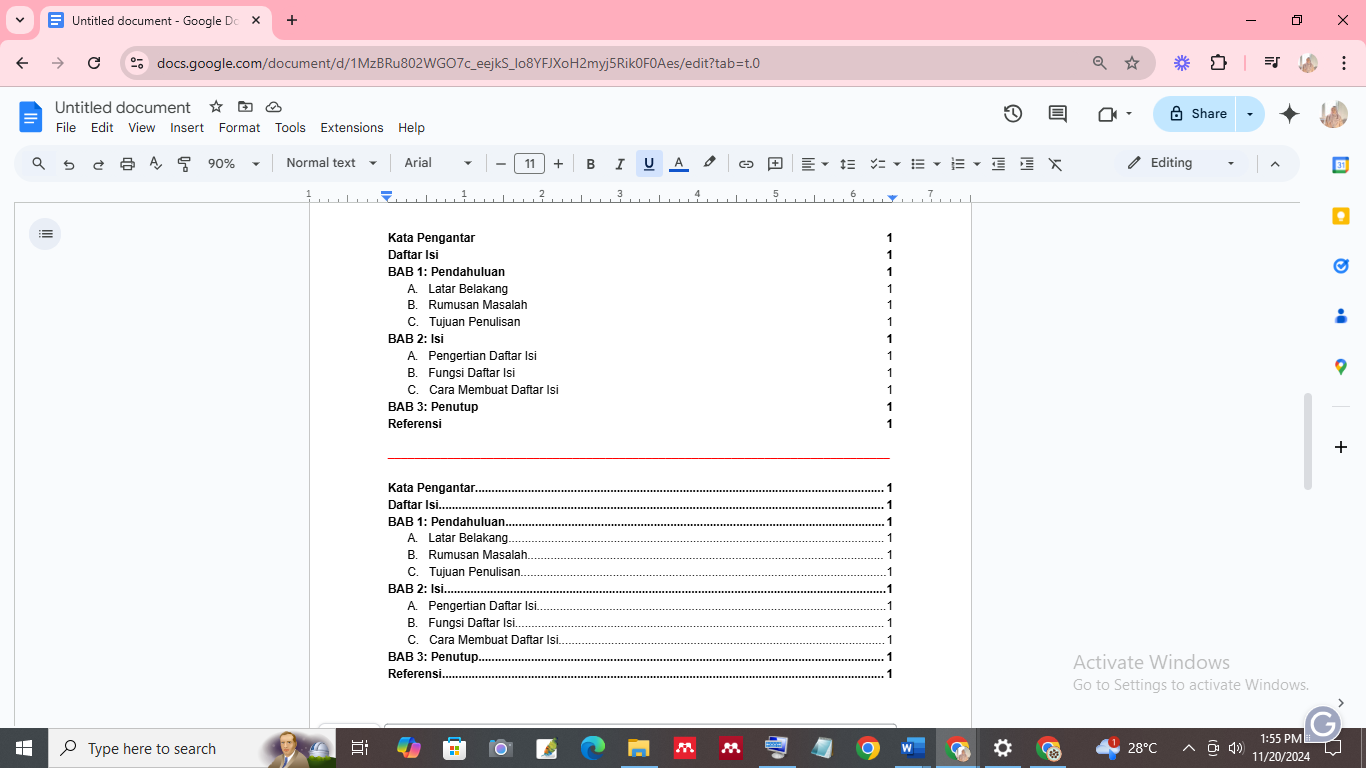Show the document outline
Viewport: 1366px width, 768px height.
pyautogui.click(x=45, y=234)
